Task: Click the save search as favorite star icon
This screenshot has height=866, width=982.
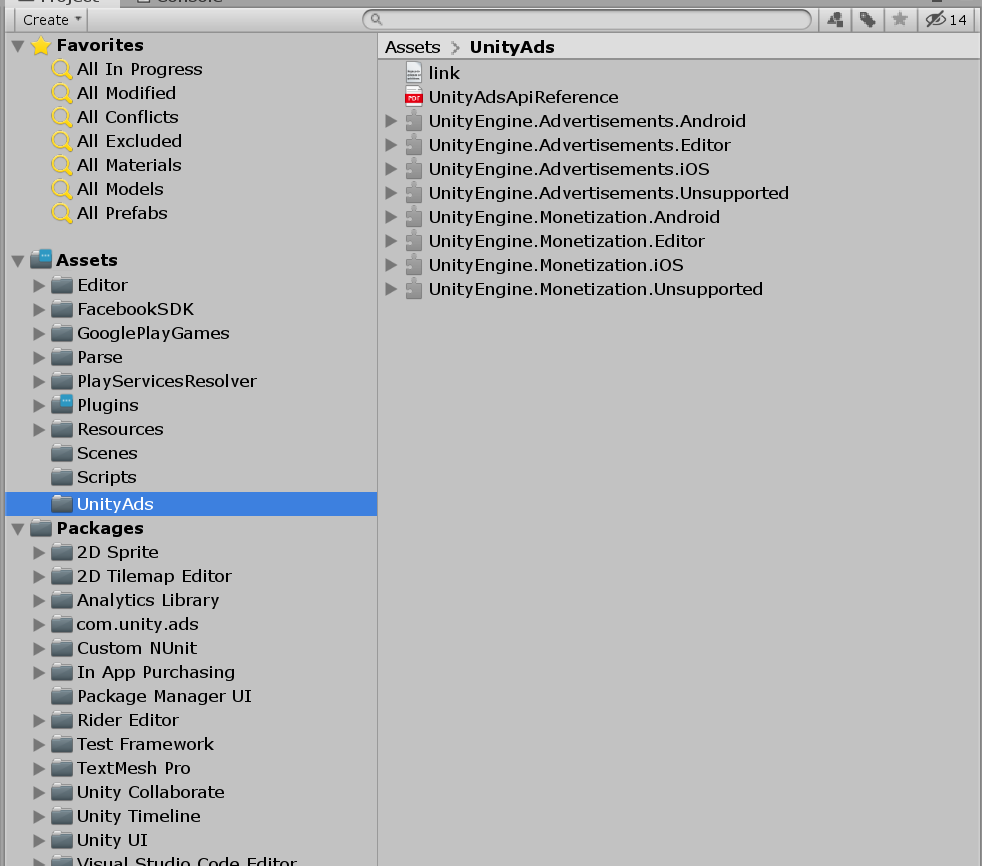Action: tap(899, 19)
